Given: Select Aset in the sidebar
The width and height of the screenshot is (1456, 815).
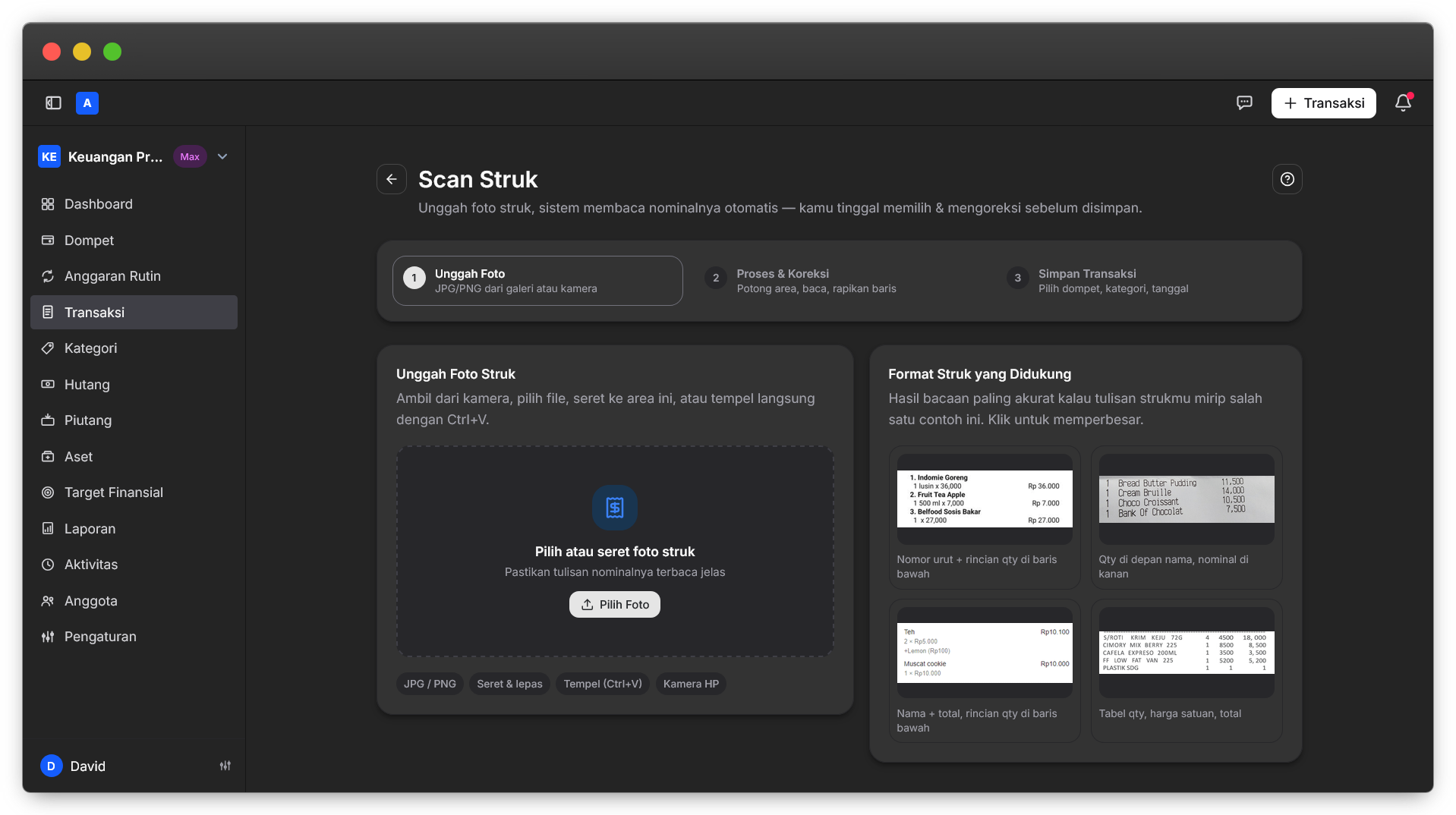Looking at the screenshot, I should point(134,457).
